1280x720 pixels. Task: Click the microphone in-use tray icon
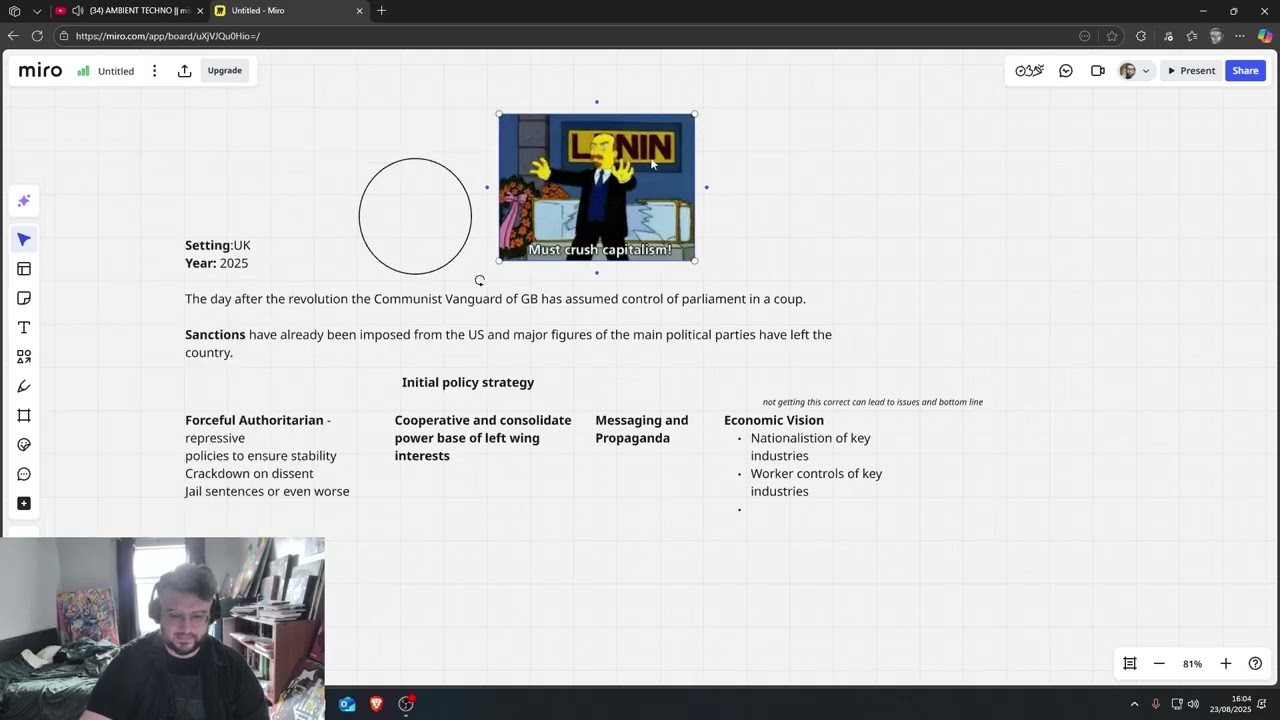(x=1156, y=704)
